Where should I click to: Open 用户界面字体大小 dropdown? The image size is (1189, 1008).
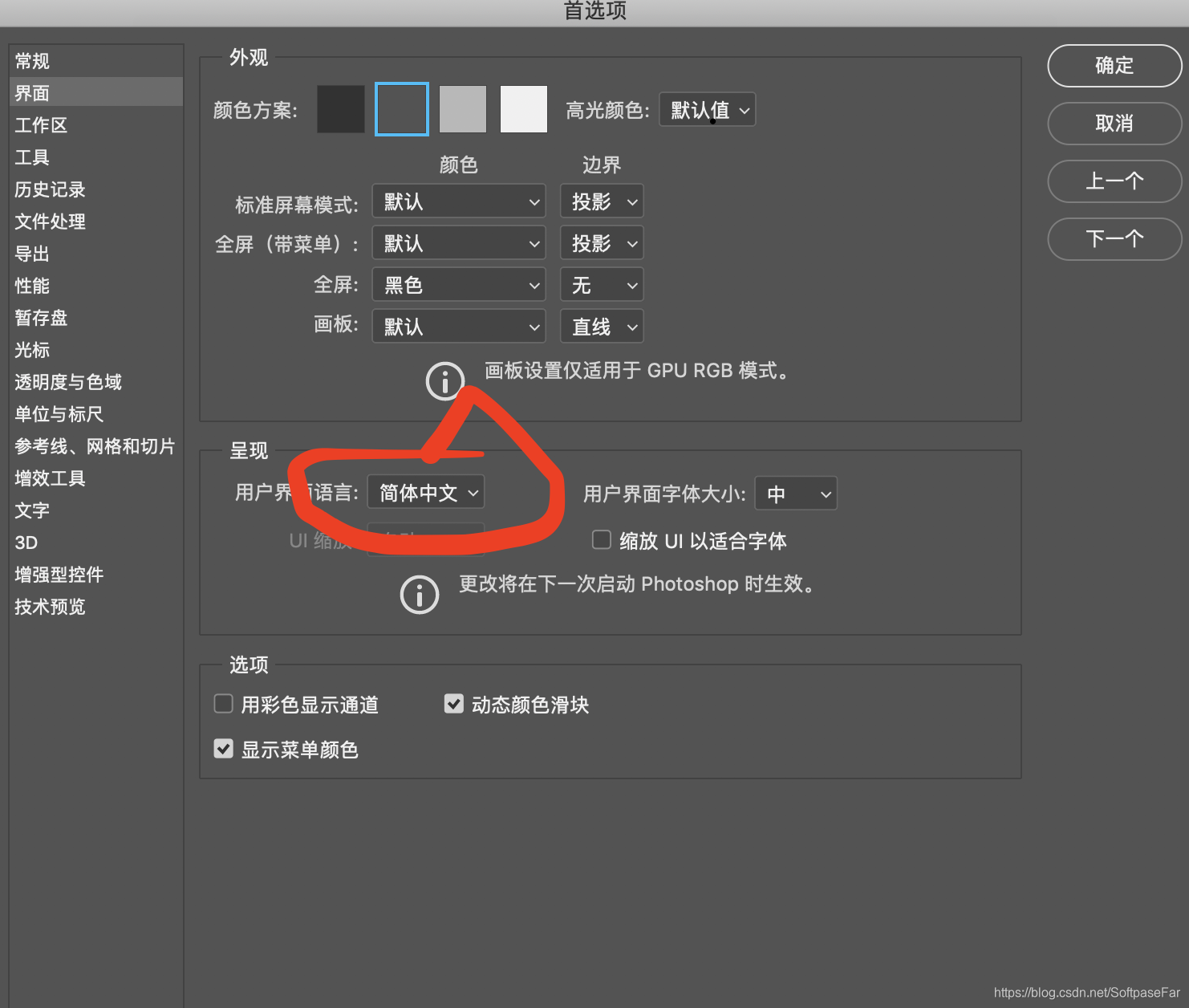(796, 494)
